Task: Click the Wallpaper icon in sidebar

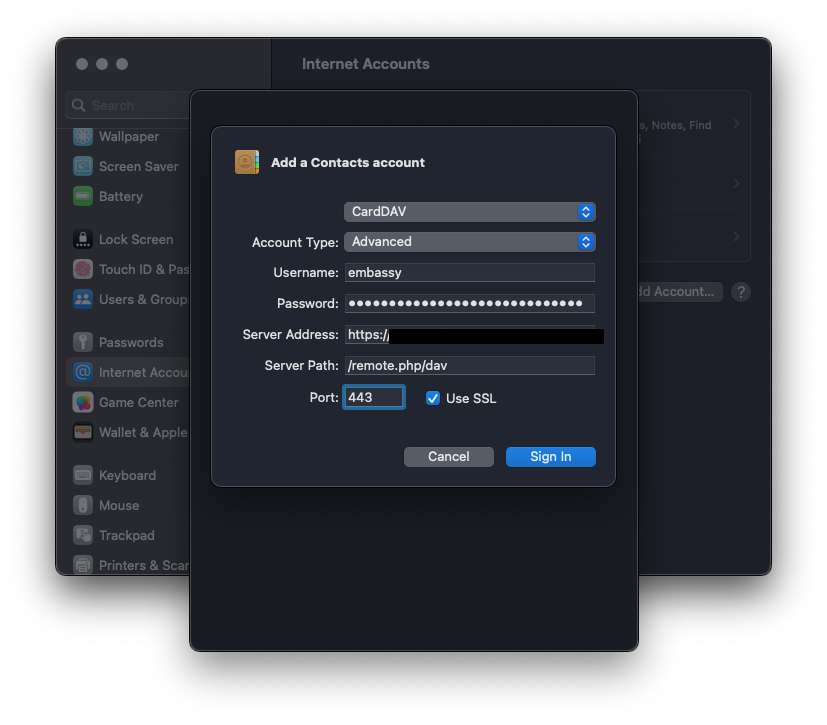Action: [x=83, y=136]
